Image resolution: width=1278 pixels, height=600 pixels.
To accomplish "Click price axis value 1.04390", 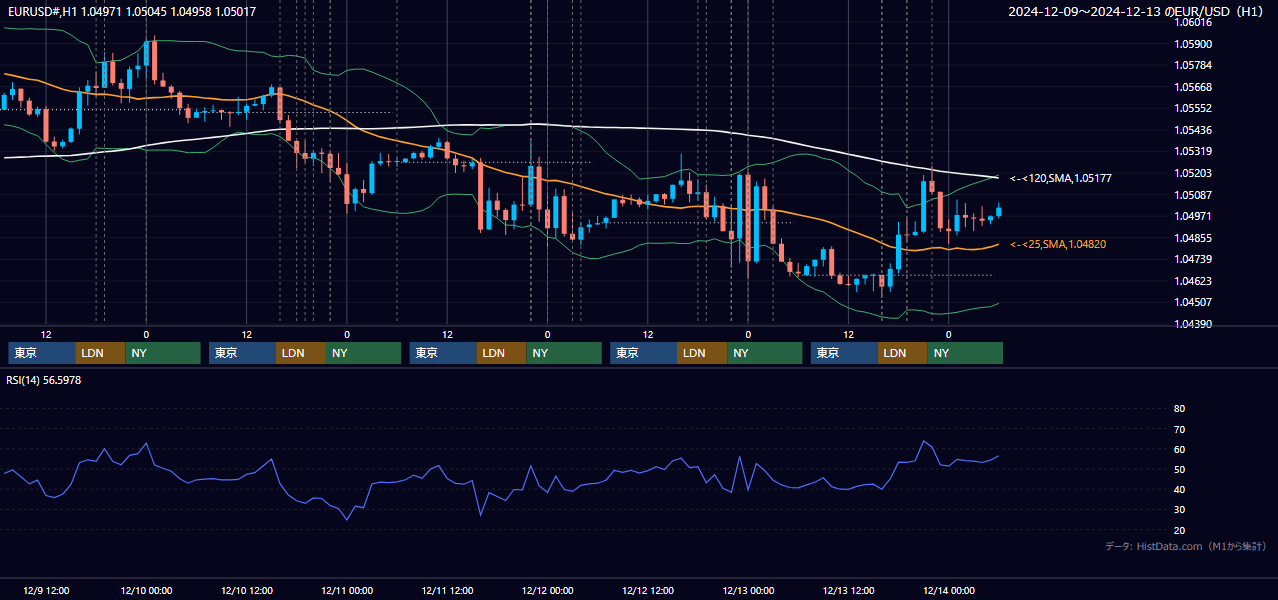I will (x=1192, y=324).
